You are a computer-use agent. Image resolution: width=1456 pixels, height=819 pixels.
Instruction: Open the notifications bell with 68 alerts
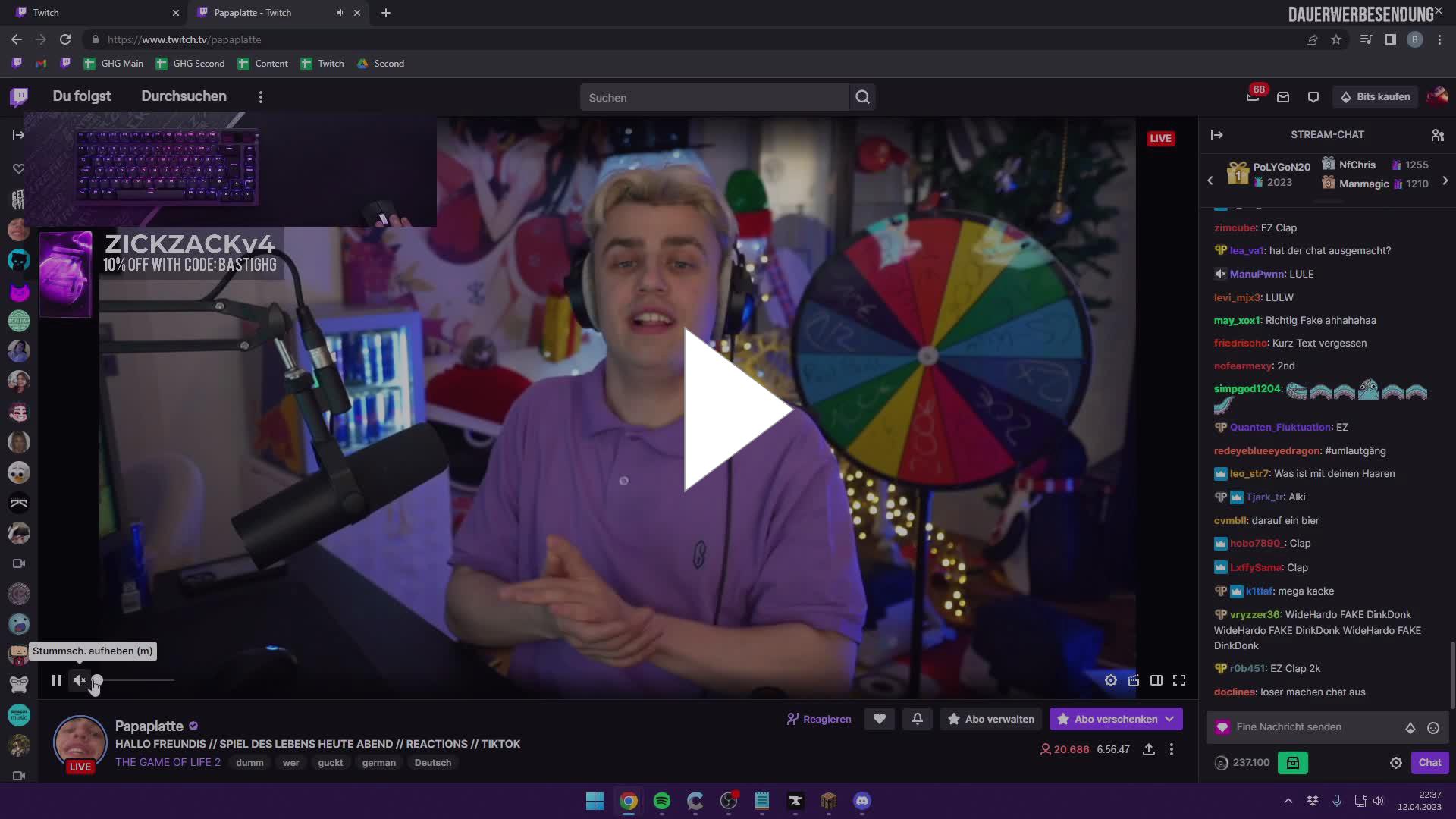[1253, 96]
